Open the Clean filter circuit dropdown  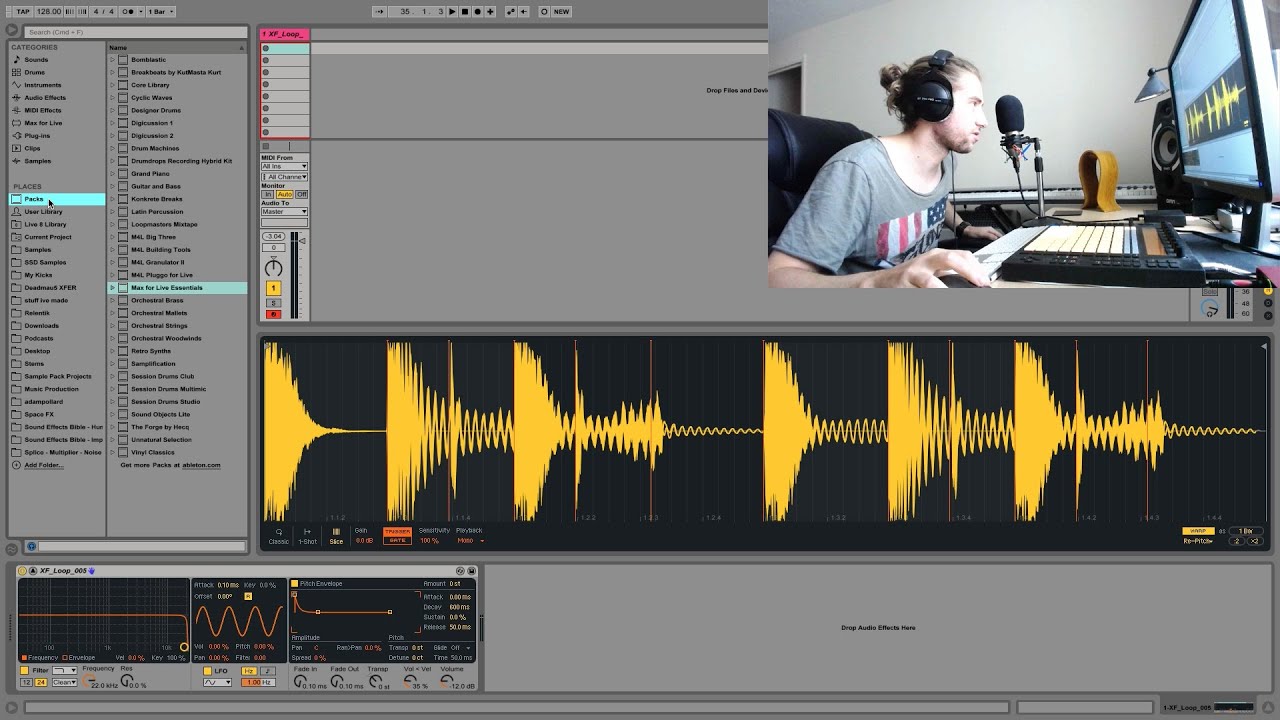64,682
